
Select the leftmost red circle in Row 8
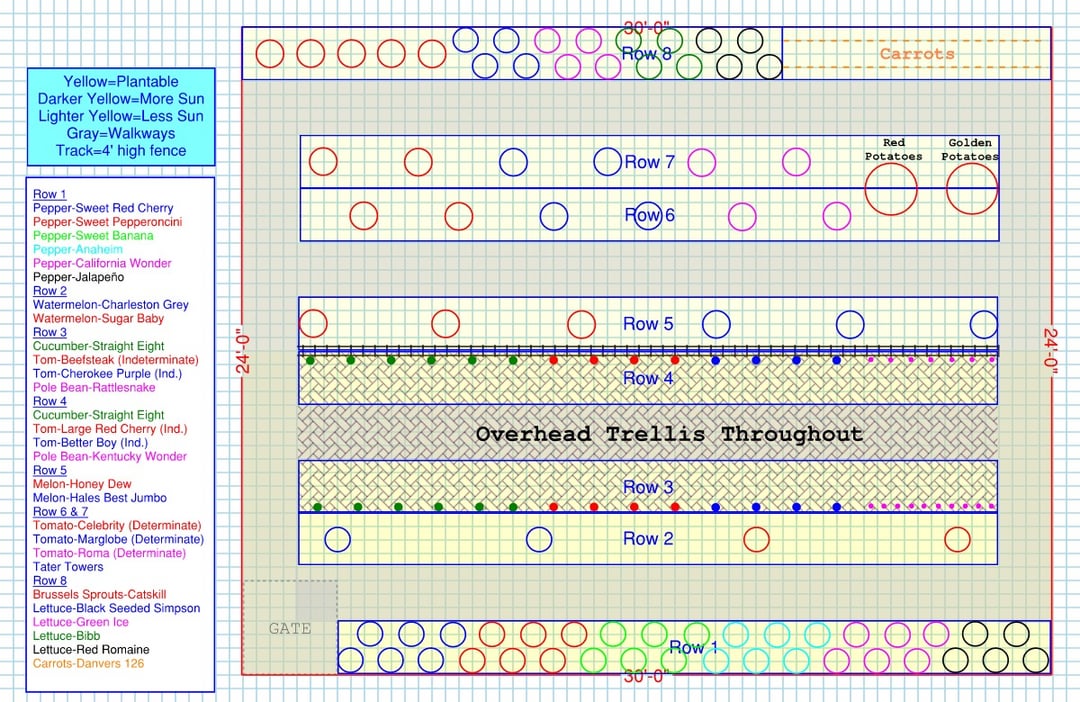[270, 53]
